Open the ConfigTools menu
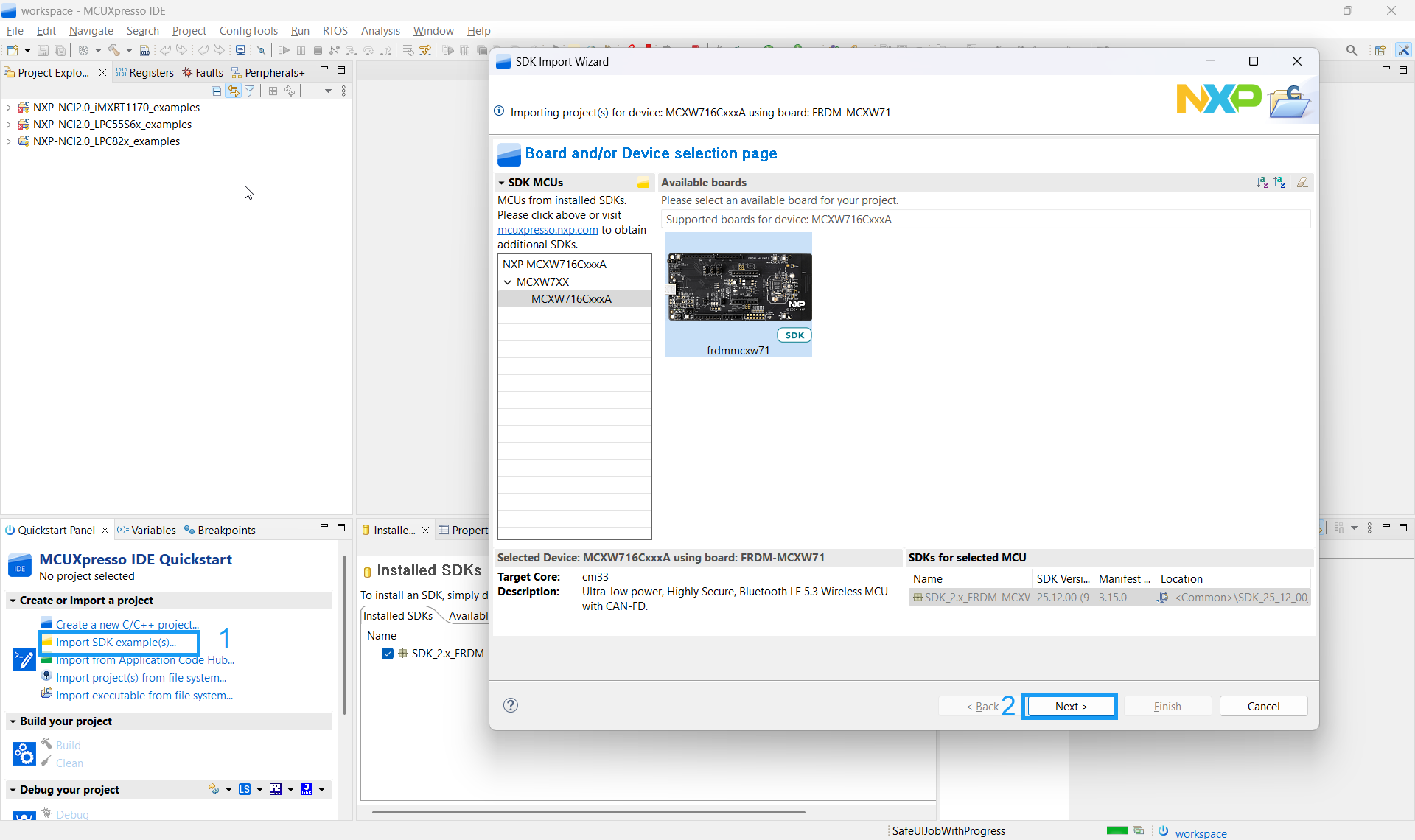 pyautogui.click(x=248, y=30)
